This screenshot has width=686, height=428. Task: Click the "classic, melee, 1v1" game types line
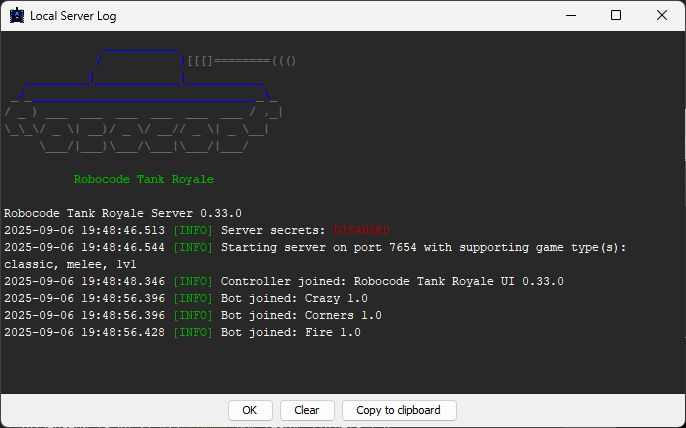(x=70, y=264)
